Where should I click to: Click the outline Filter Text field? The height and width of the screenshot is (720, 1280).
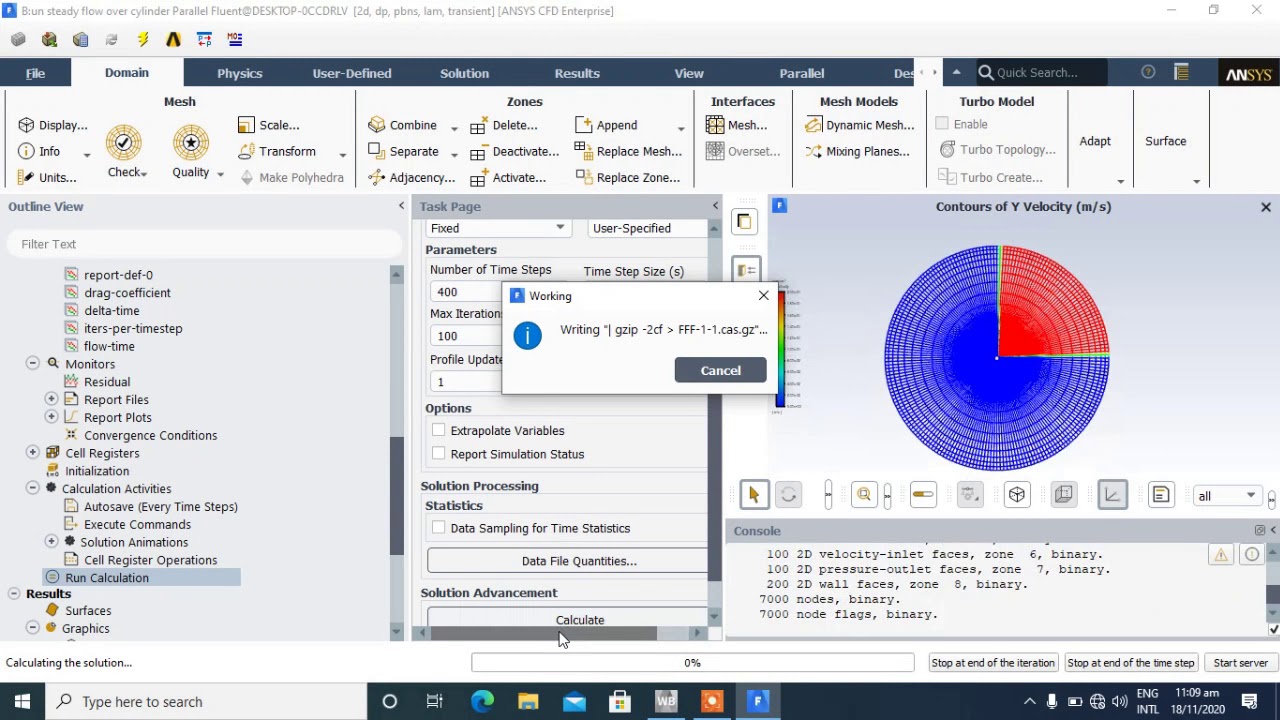(205, 244)
